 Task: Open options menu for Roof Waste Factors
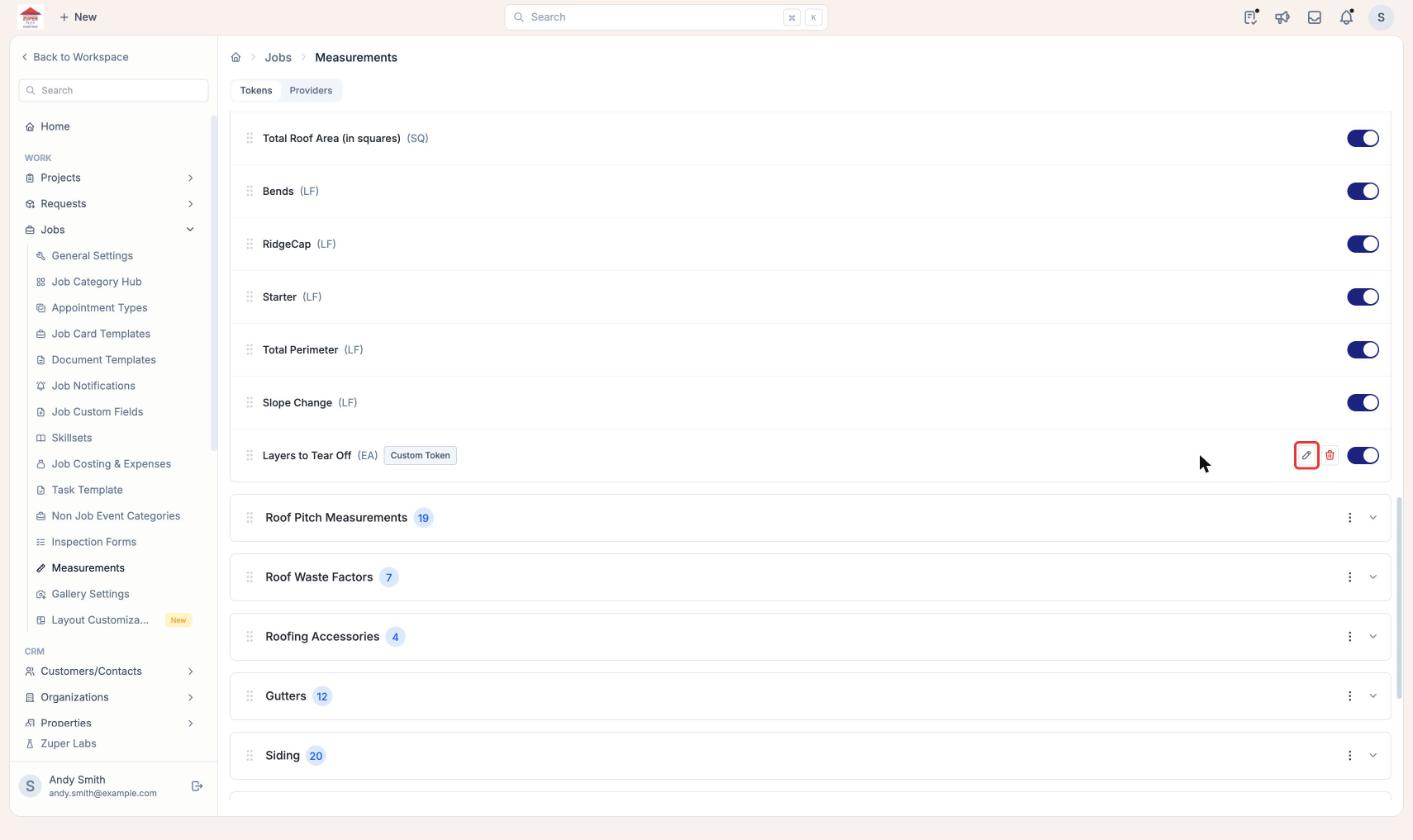tap(1350, 577)
